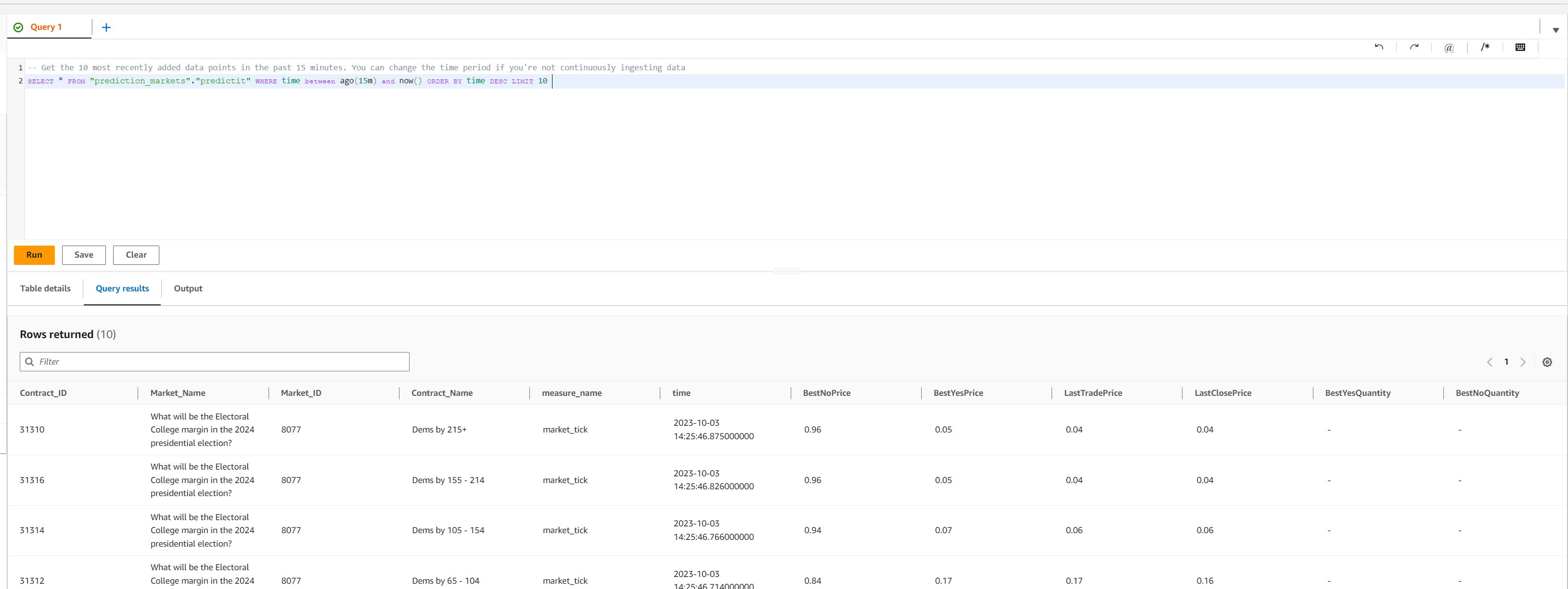Open the Table details tab
The image size is (1568, 589).
(45, 288)
